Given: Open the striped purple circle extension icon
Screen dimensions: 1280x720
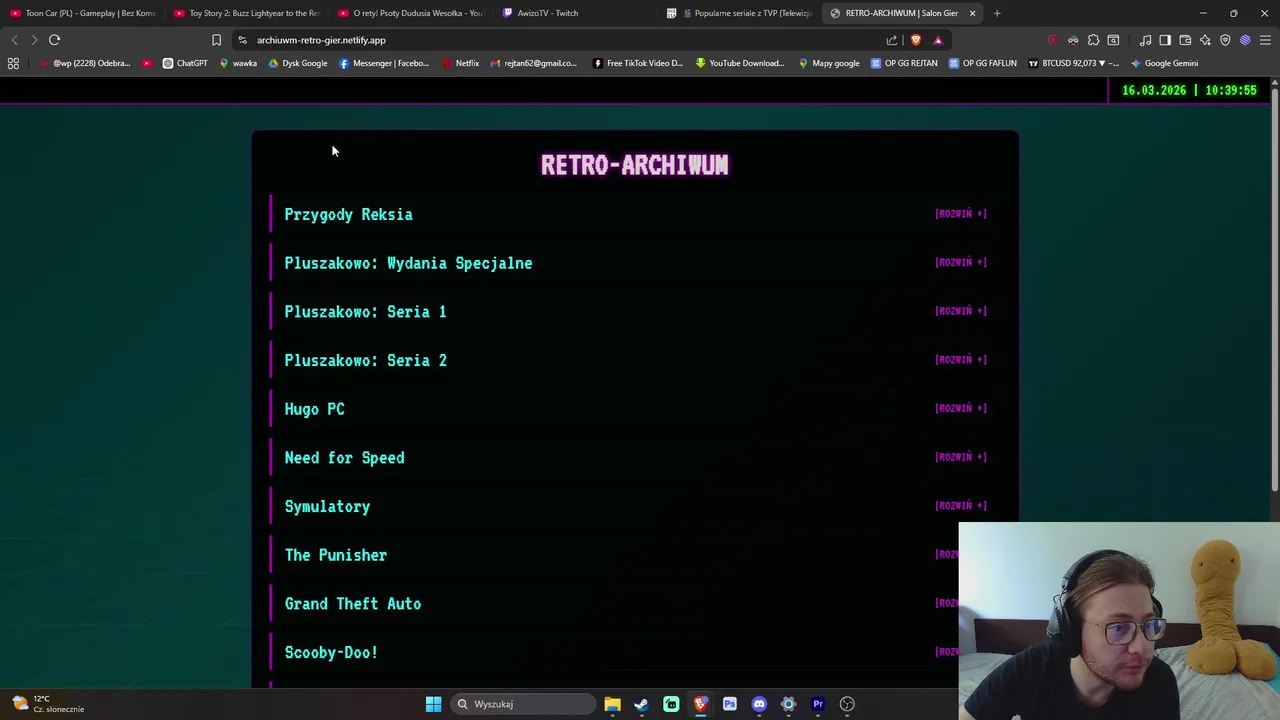Looking at the screenshot, I should point(1245,40).
